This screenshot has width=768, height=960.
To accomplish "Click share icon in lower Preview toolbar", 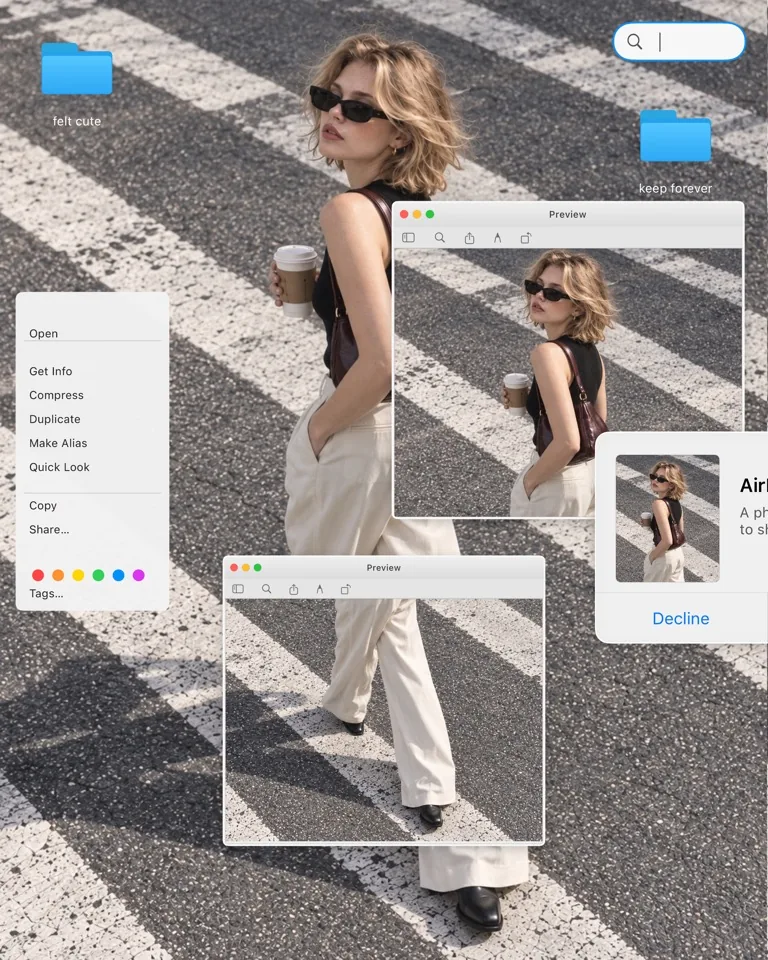I will click(294, 589).
